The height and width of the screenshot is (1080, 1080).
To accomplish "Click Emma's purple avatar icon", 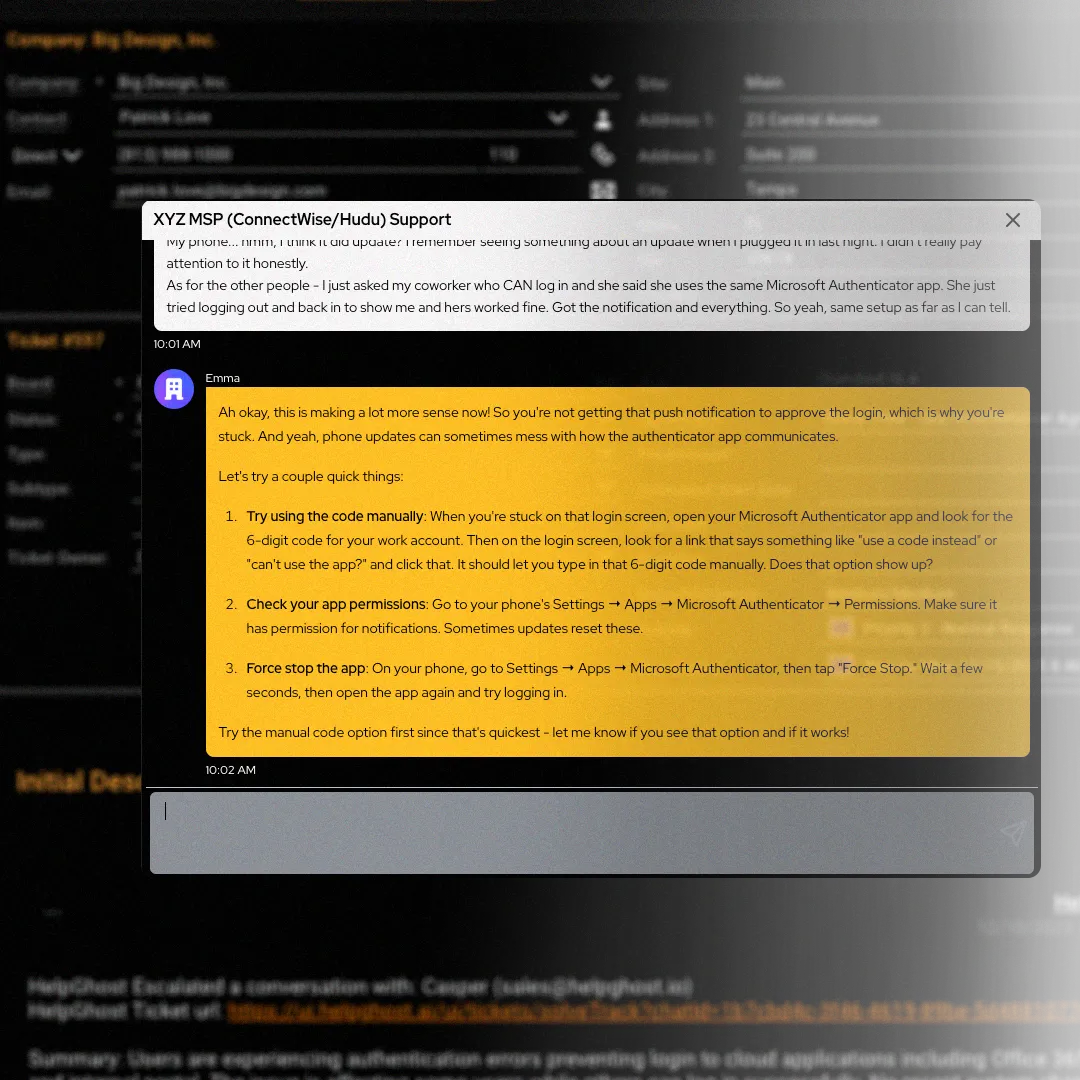I will pos(174,389).
